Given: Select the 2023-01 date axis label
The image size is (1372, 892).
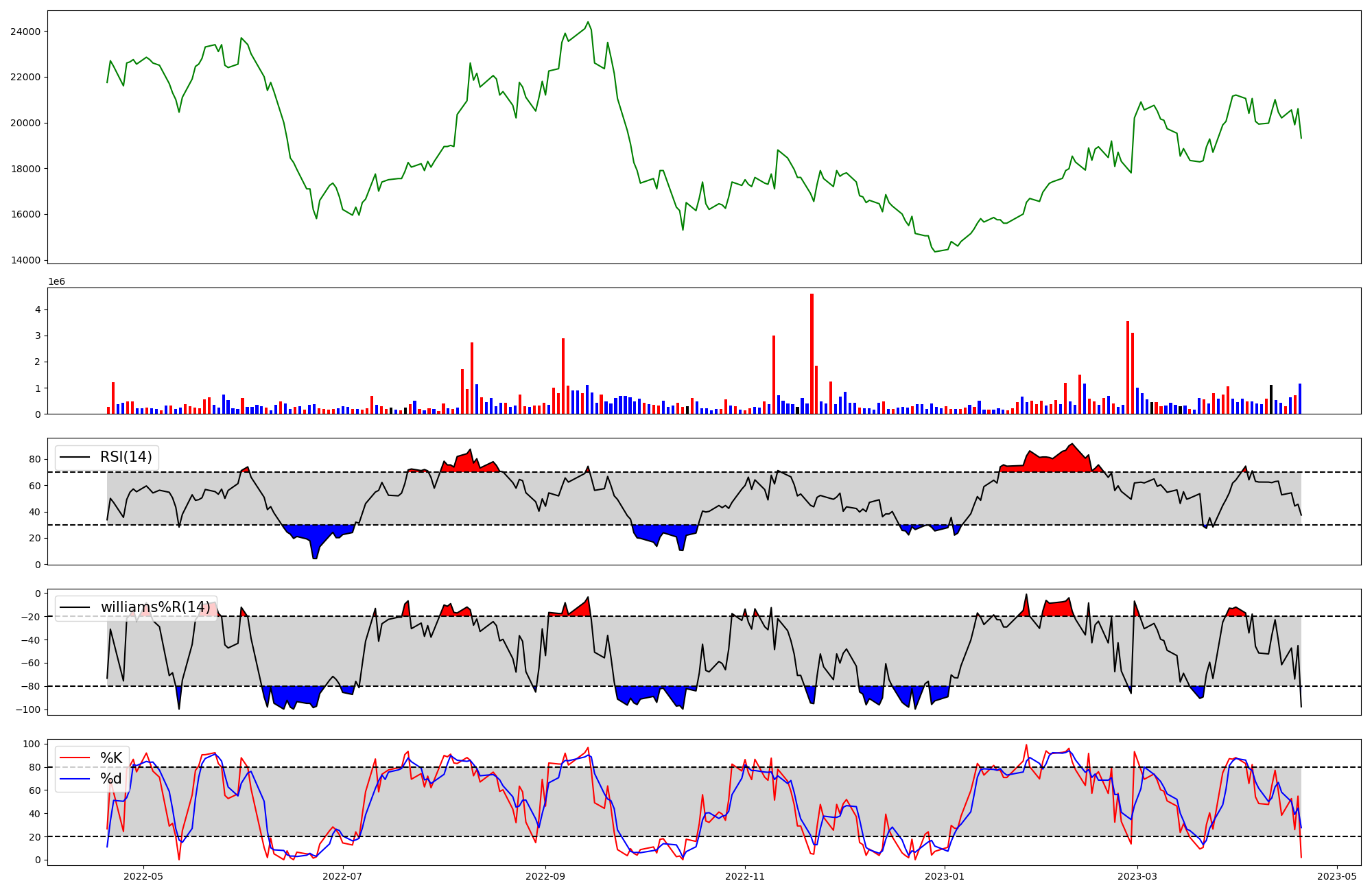Looking at the screenshot, I should (x=945, y=876).
